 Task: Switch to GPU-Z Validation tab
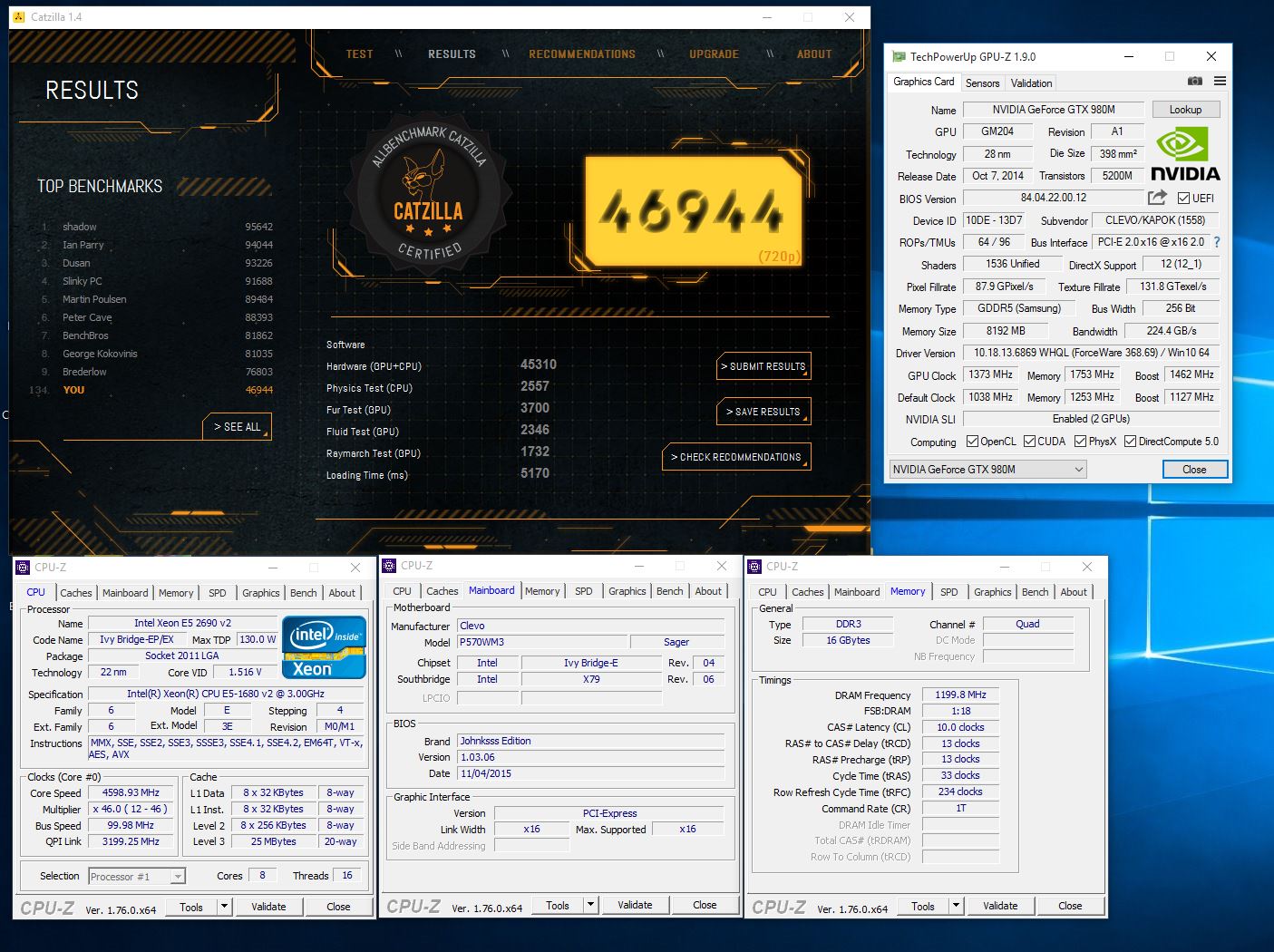click(x=1031, y=83)
